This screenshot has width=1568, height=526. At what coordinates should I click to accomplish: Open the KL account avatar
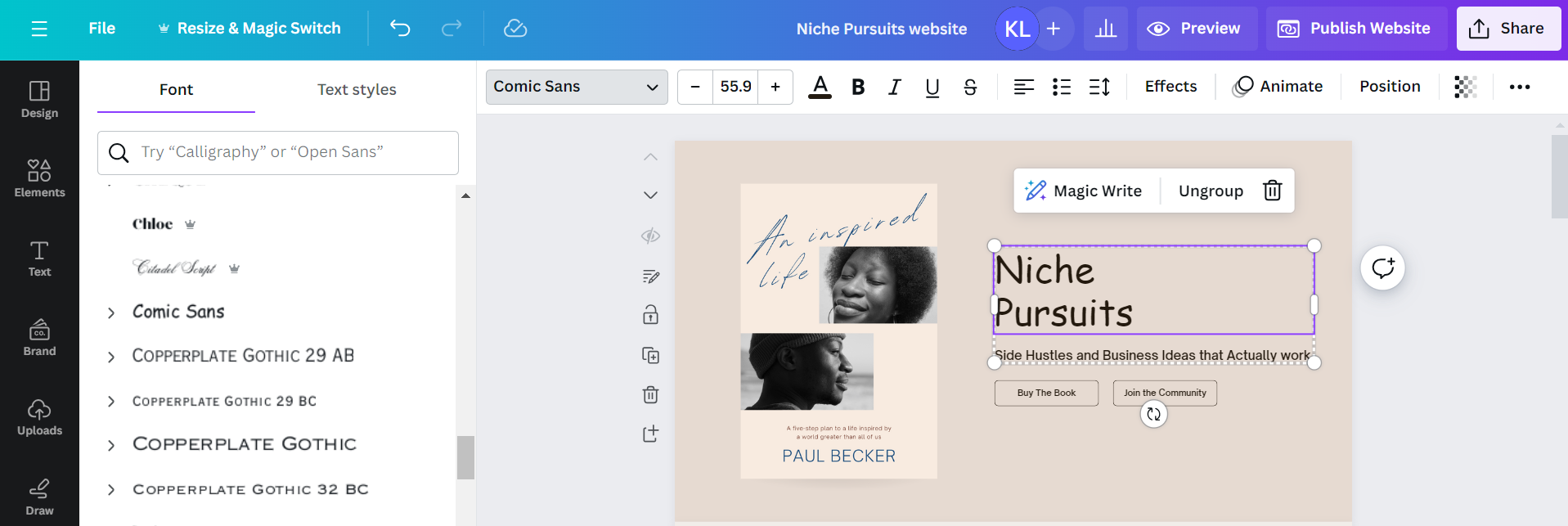click(x=1017, y=29)
